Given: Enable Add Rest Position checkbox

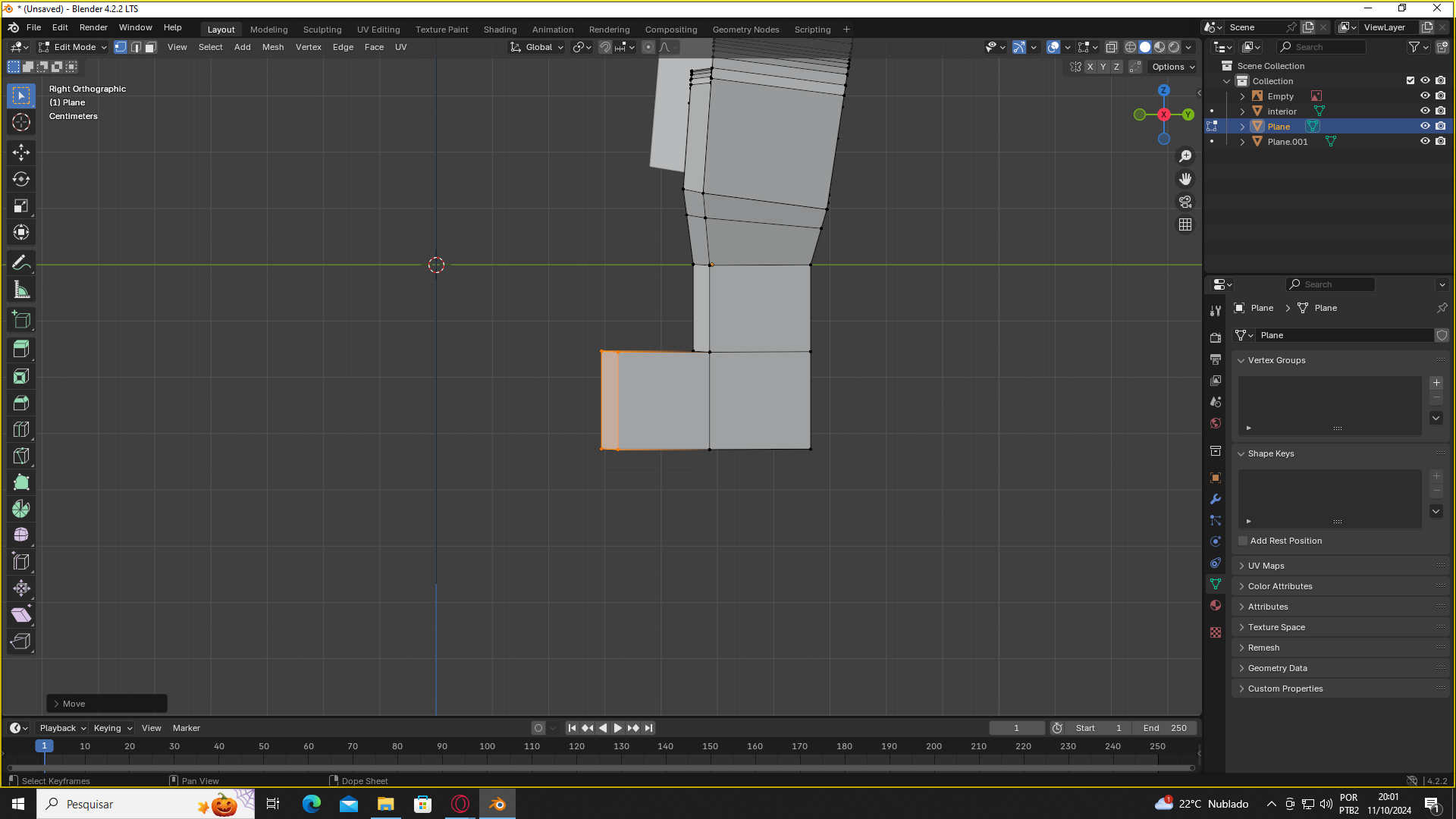Looking at the screenshot, I should click(1243, 541).
